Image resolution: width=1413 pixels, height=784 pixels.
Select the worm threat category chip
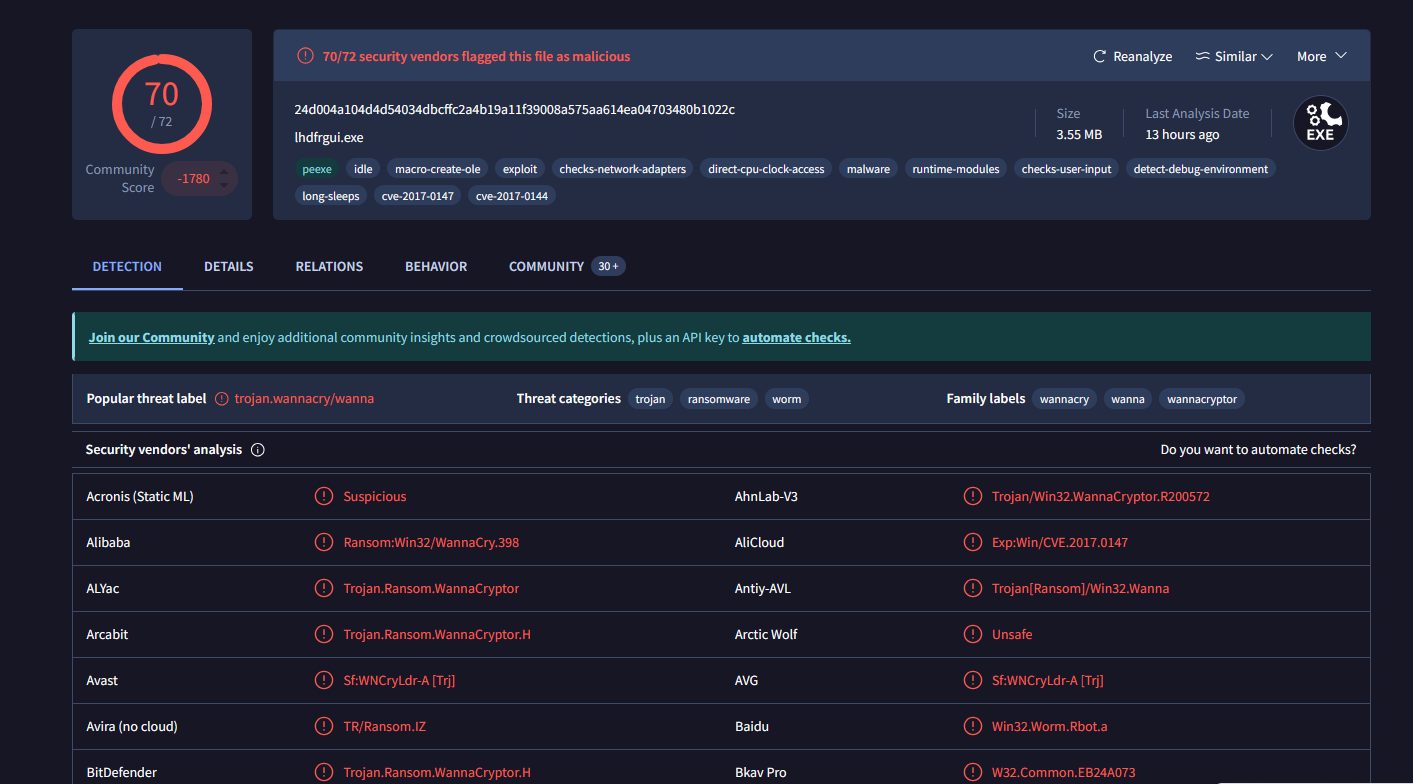tap(787, 399)
